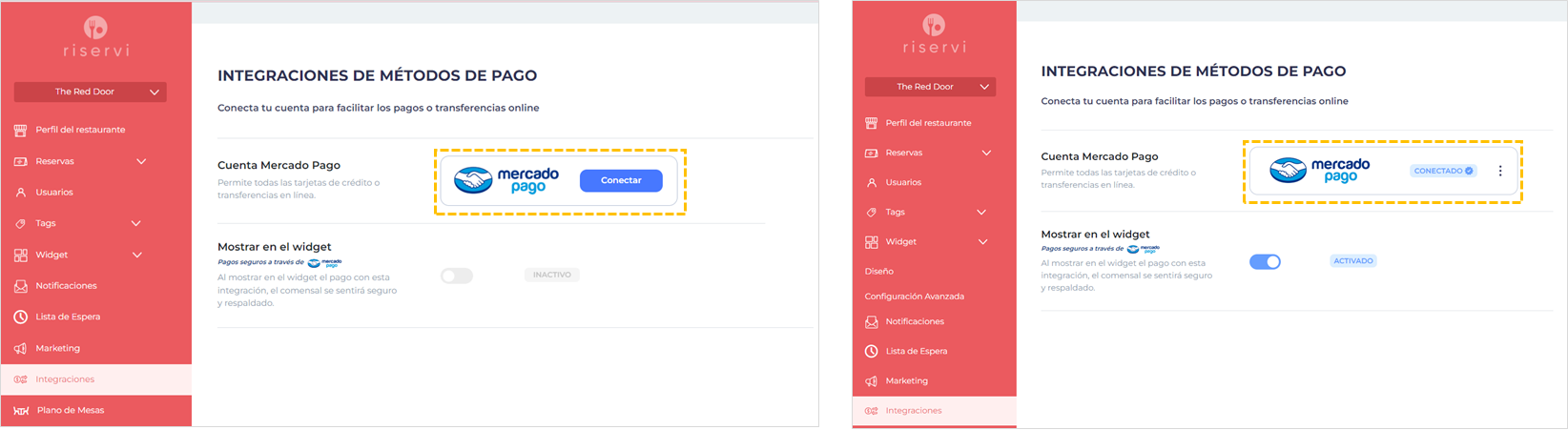Click Lista de Espera clock icon, right sidebar
The image size is (1568, 430).
[x=871, y=351]
